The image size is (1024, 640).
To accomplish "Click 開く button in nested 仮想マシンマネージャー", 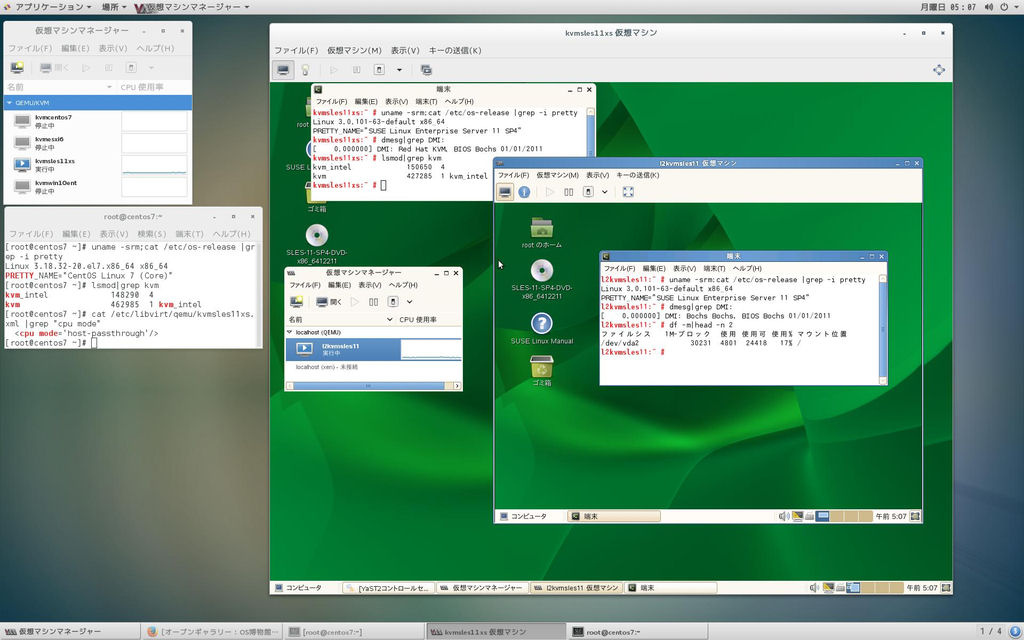I will 328,302.
